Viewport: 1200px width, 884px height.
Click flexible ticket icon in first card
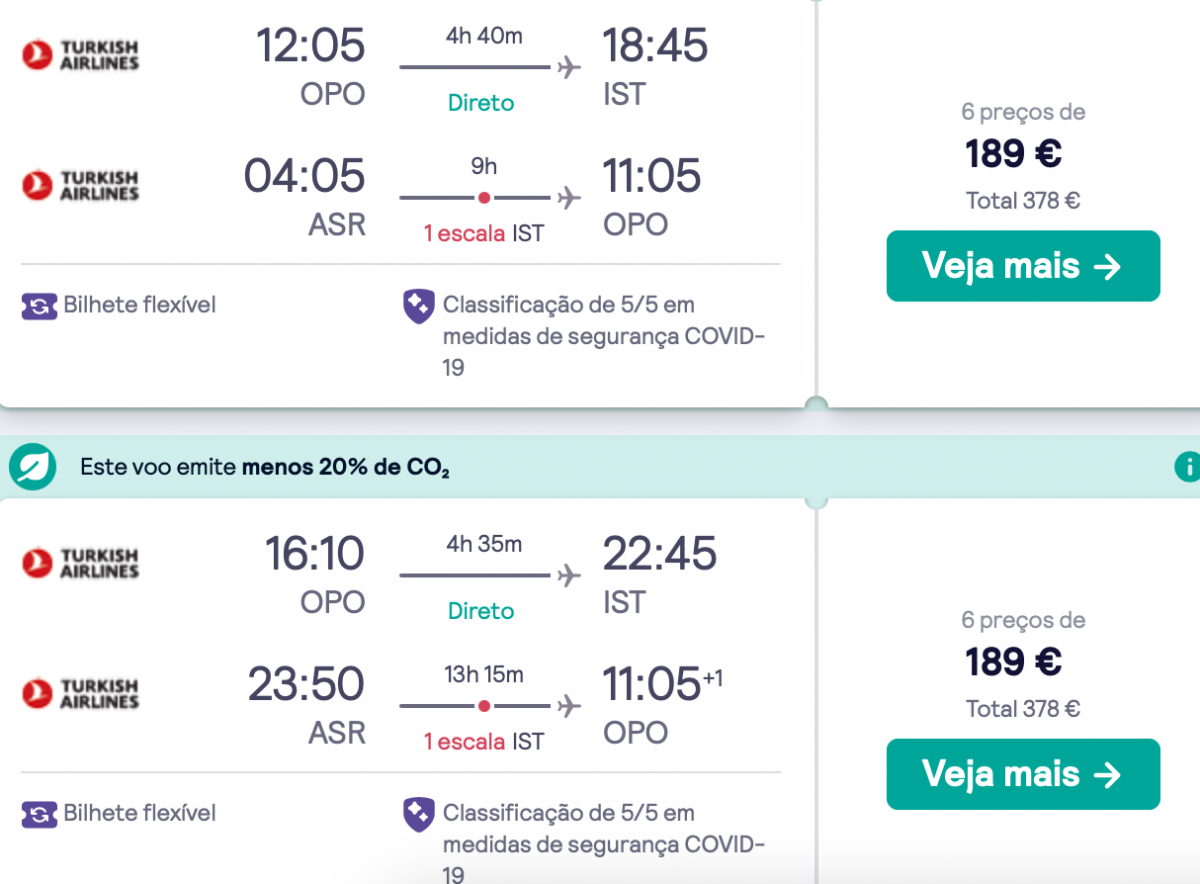coord(39,306)
